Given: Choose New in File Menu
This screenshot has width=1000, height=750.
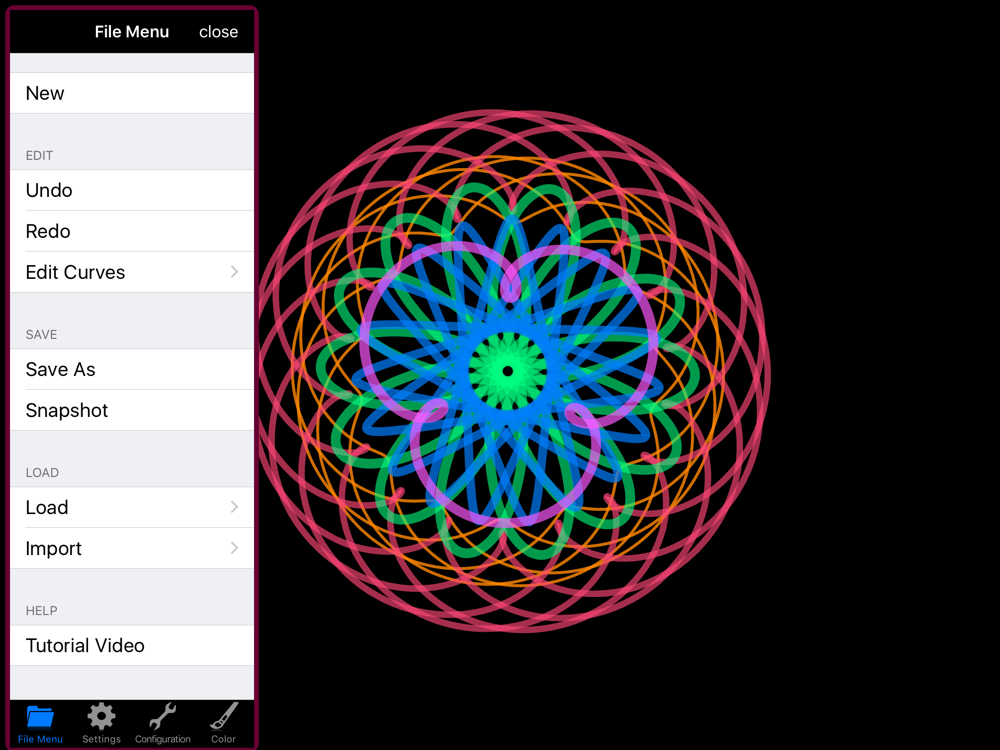Looking at the screenshot, I should point(132,93).
